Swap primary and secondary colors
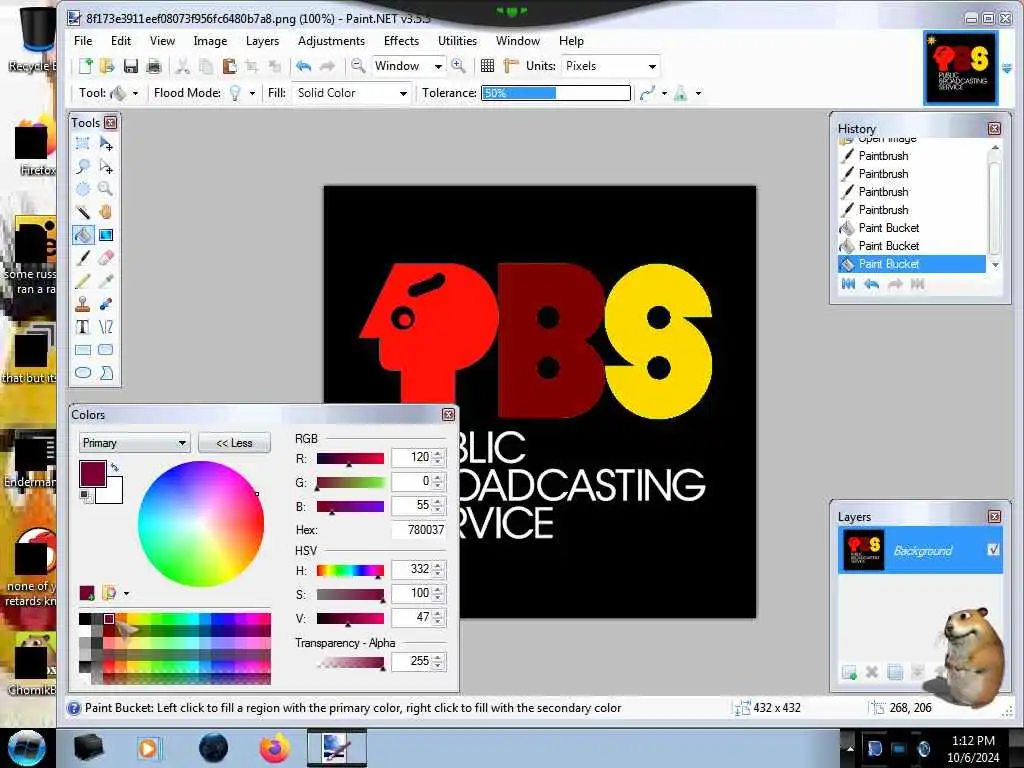The height and width of the screenshot is (768, 1024). (115, 467)
